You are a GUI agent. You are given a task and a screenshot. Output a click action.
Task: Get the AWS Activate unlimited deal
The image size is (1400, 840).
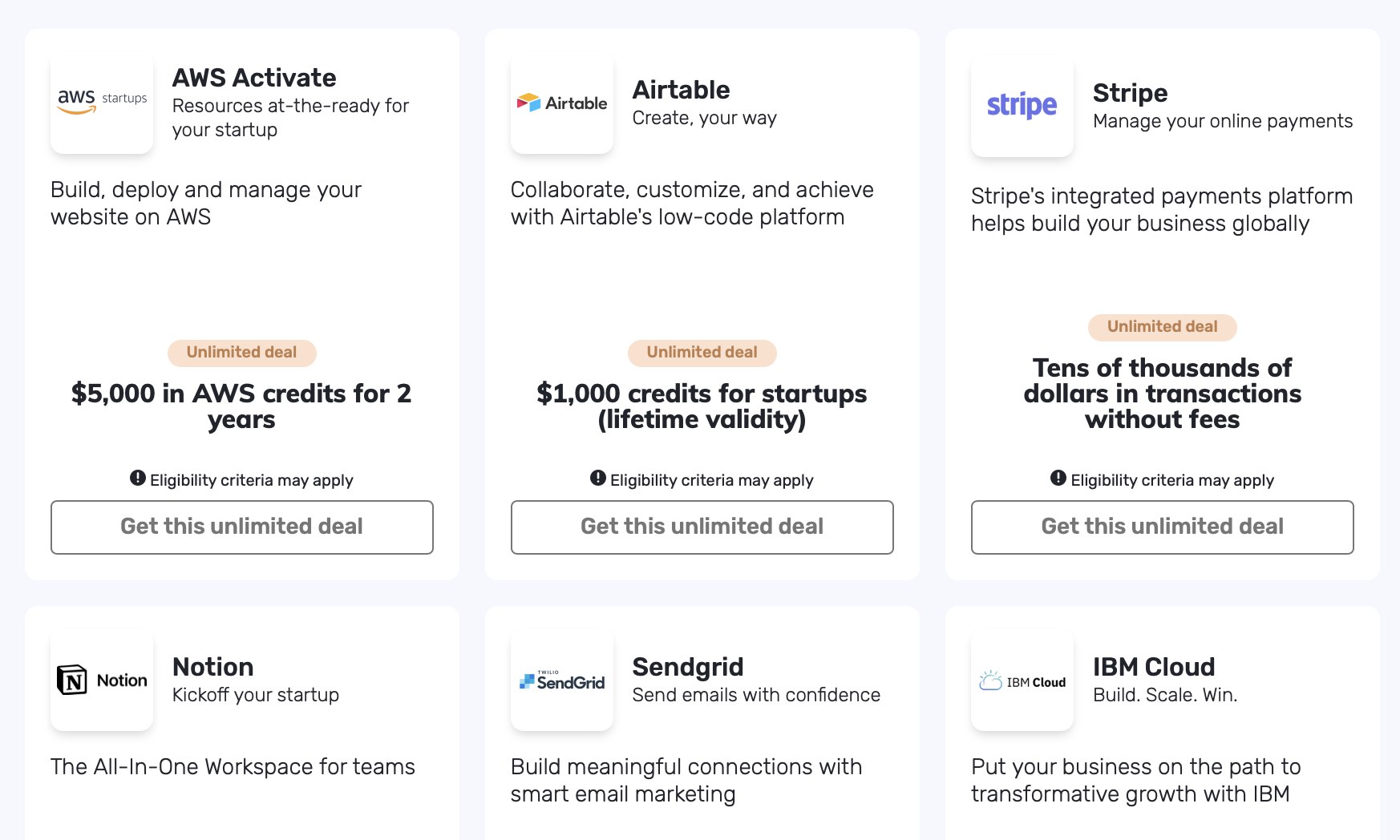tap(242, 527)
